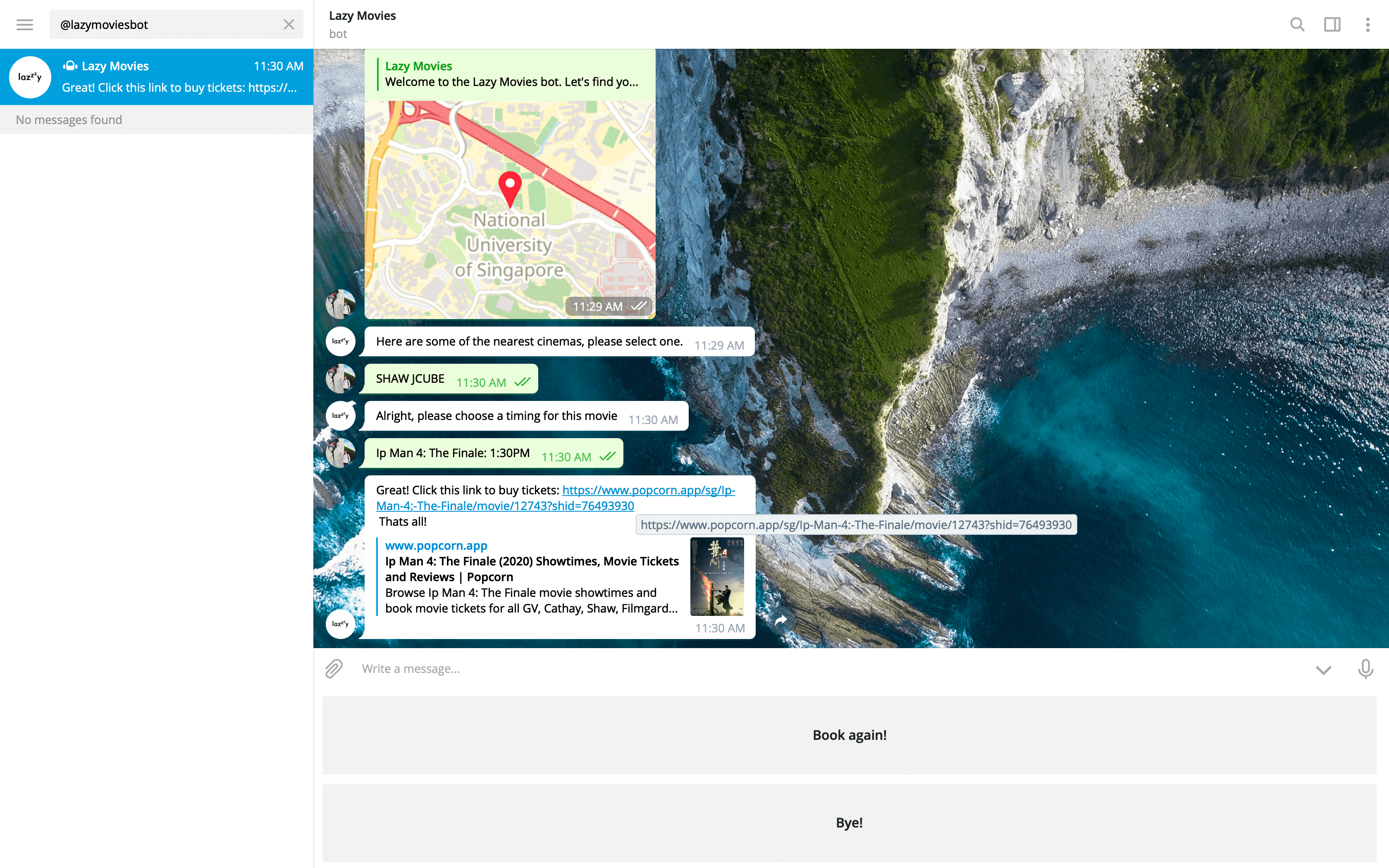
Task: Click the replied Lazy Movies welcome quote
Action: (x=511, y=74)
